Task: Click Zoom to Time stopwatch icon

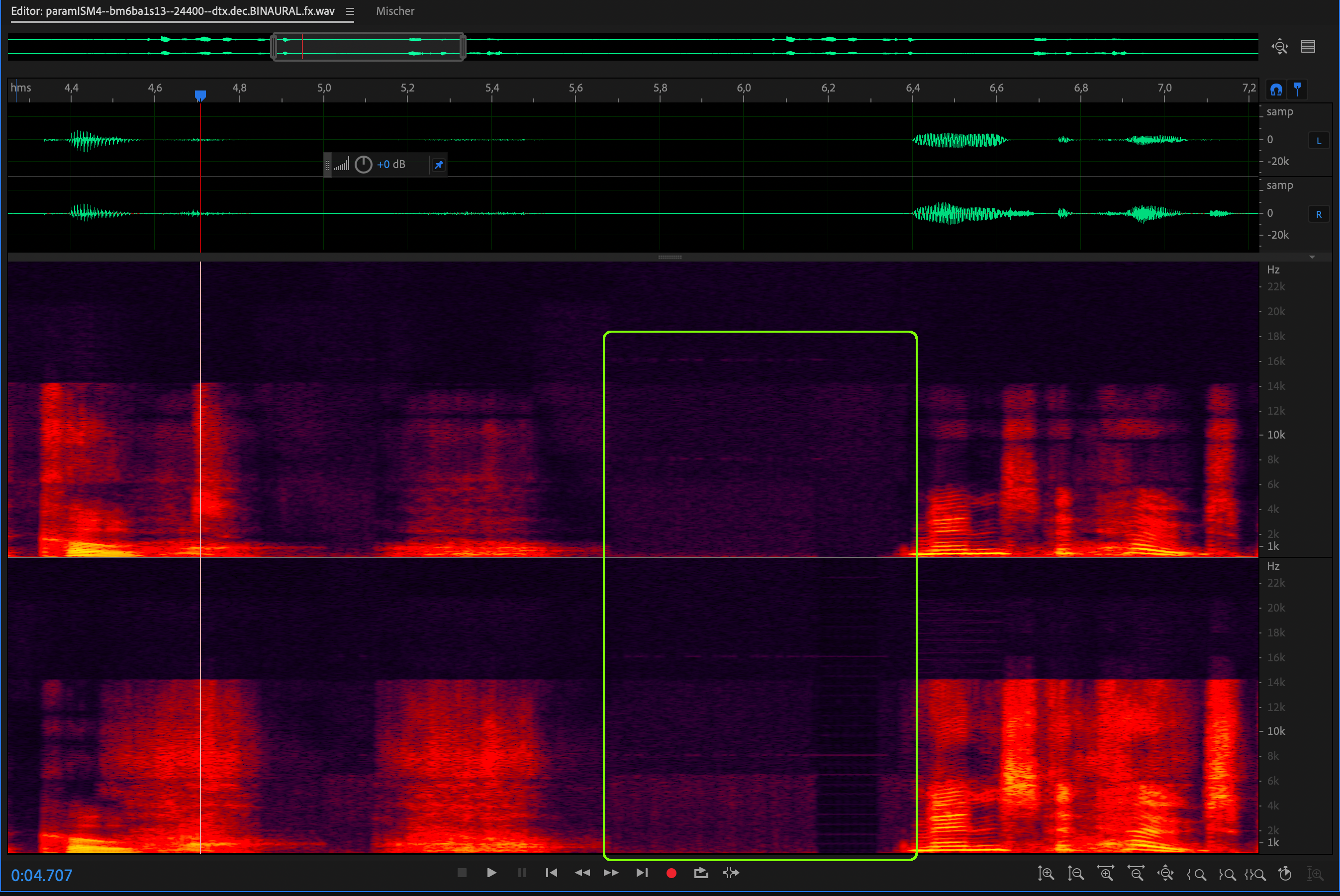Action: pyautogui.click(x=1285, y=874)
